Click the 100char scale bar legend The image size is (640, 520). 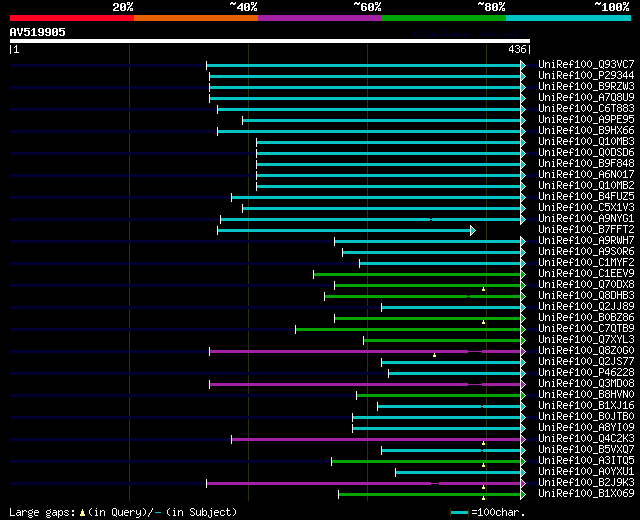(459, 512)
